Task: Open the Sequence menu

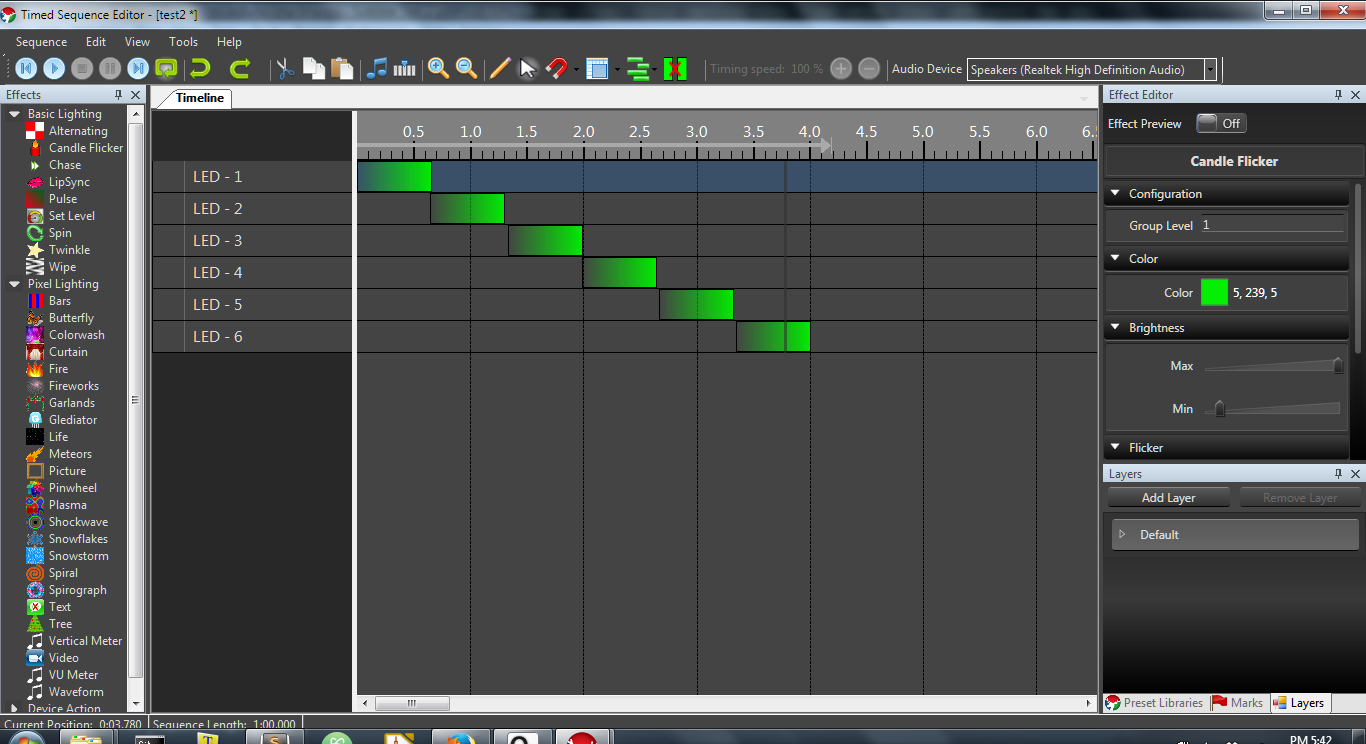Action: 41,42
